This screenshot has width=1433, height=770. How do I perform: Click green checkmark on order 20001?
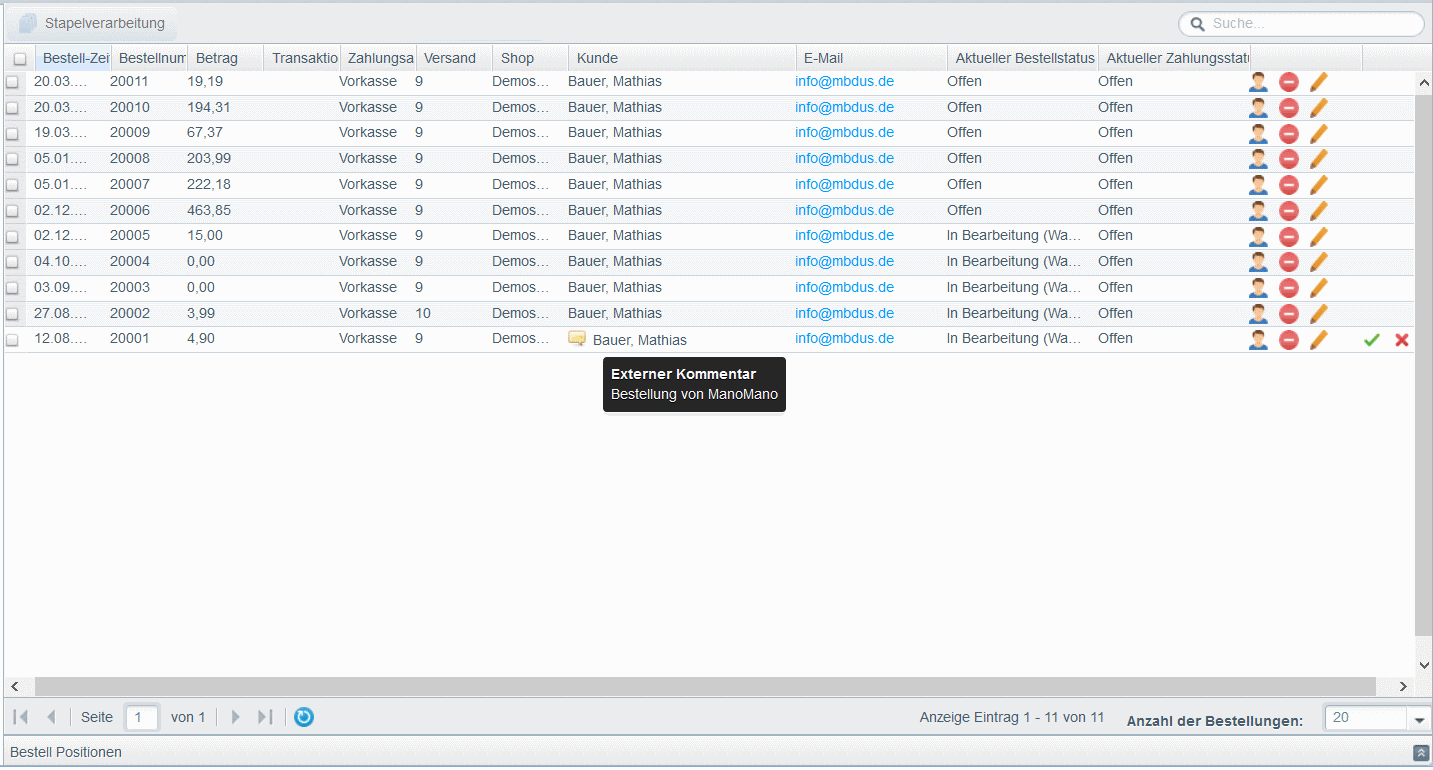[x=1371, y=340]
